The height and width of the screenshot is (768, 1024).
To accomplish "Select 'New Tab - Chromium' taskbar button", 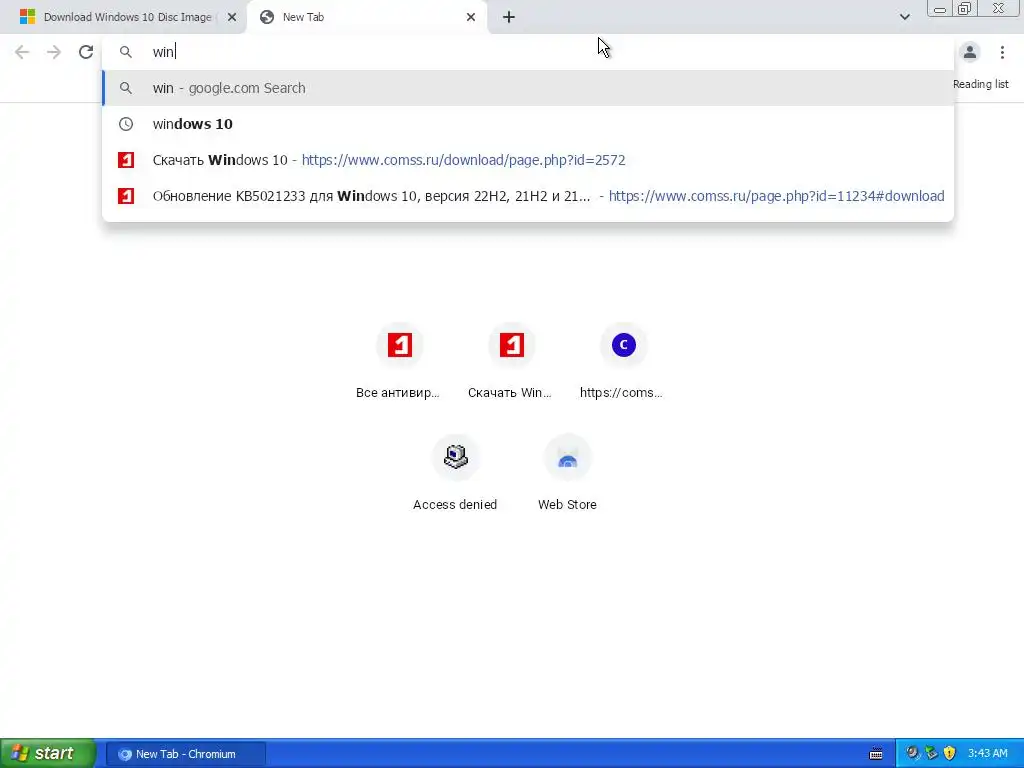I will [186, 754].
